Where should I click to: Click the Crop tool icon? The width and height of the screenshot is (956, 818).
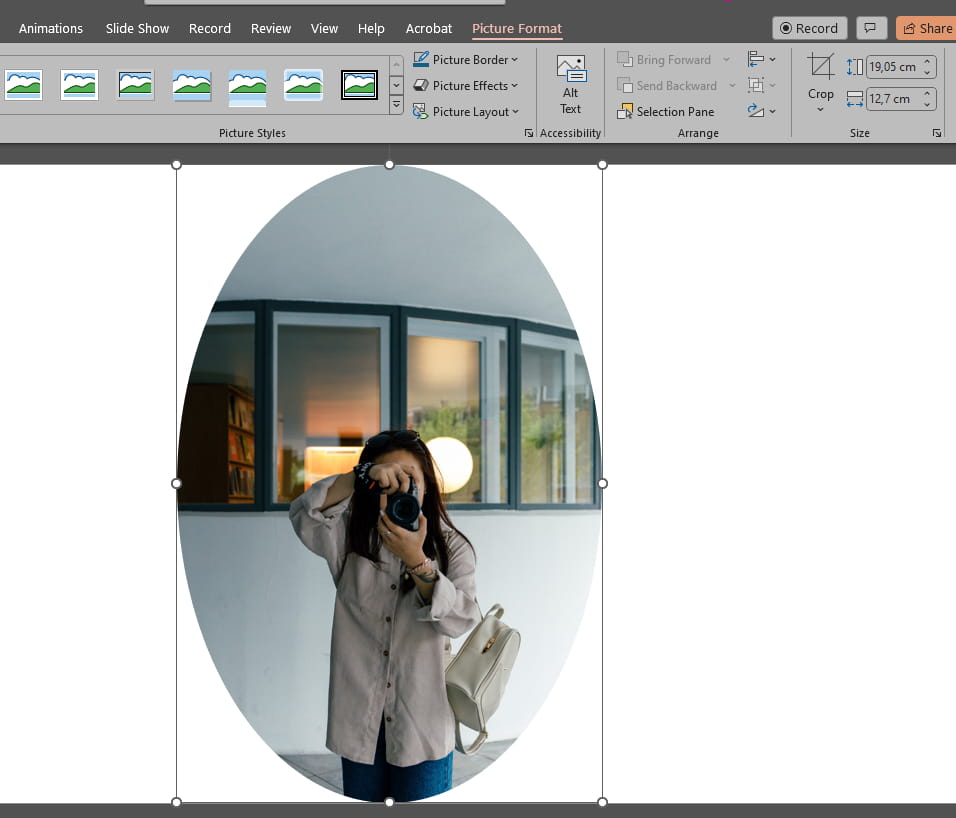(821, 67)
